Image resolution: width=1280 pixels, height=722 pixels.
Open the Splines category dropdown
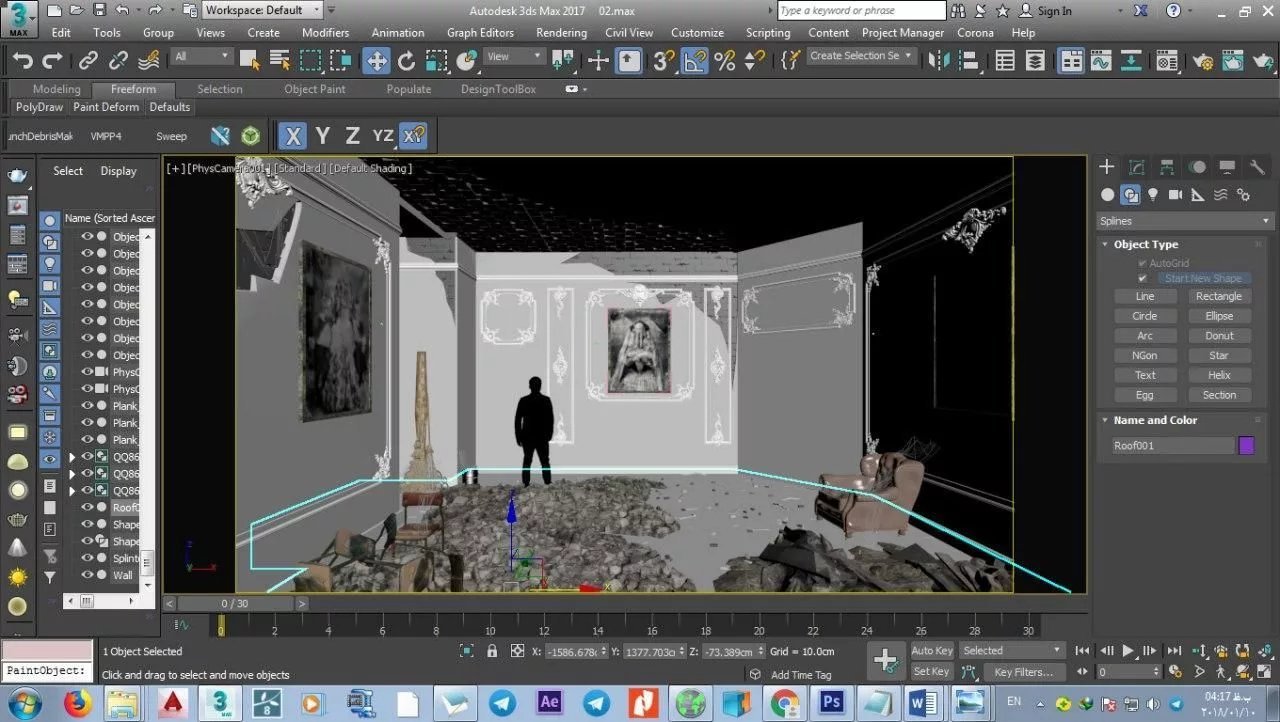(1184, 221)
